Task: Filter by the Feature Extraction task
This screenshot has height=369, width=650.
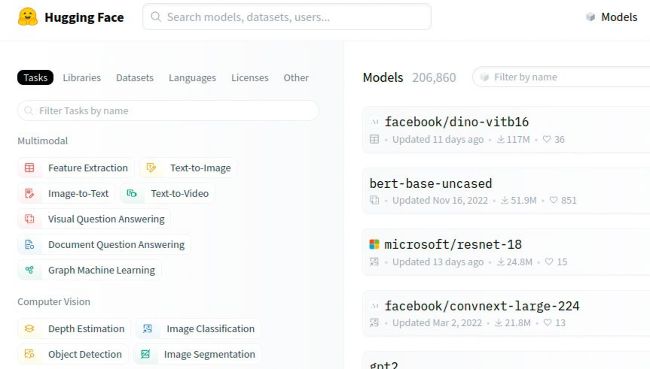Action: coord(76,168)
